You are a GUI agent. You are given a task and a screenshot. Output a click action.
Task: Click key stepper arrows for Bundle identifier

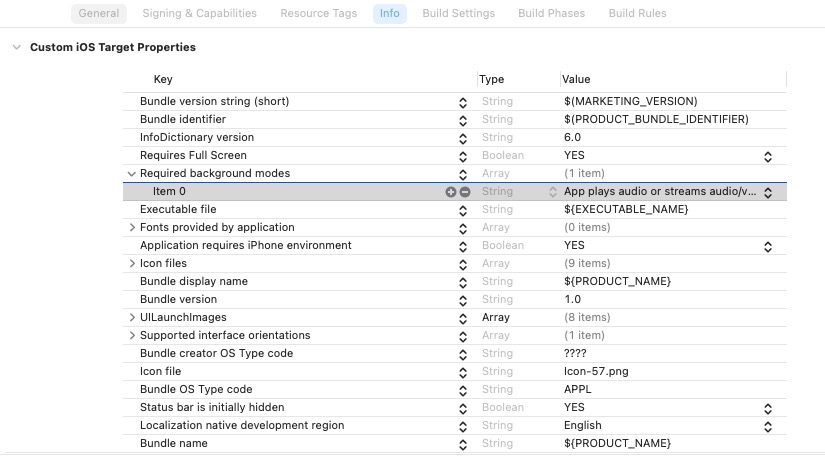point(463,120)
